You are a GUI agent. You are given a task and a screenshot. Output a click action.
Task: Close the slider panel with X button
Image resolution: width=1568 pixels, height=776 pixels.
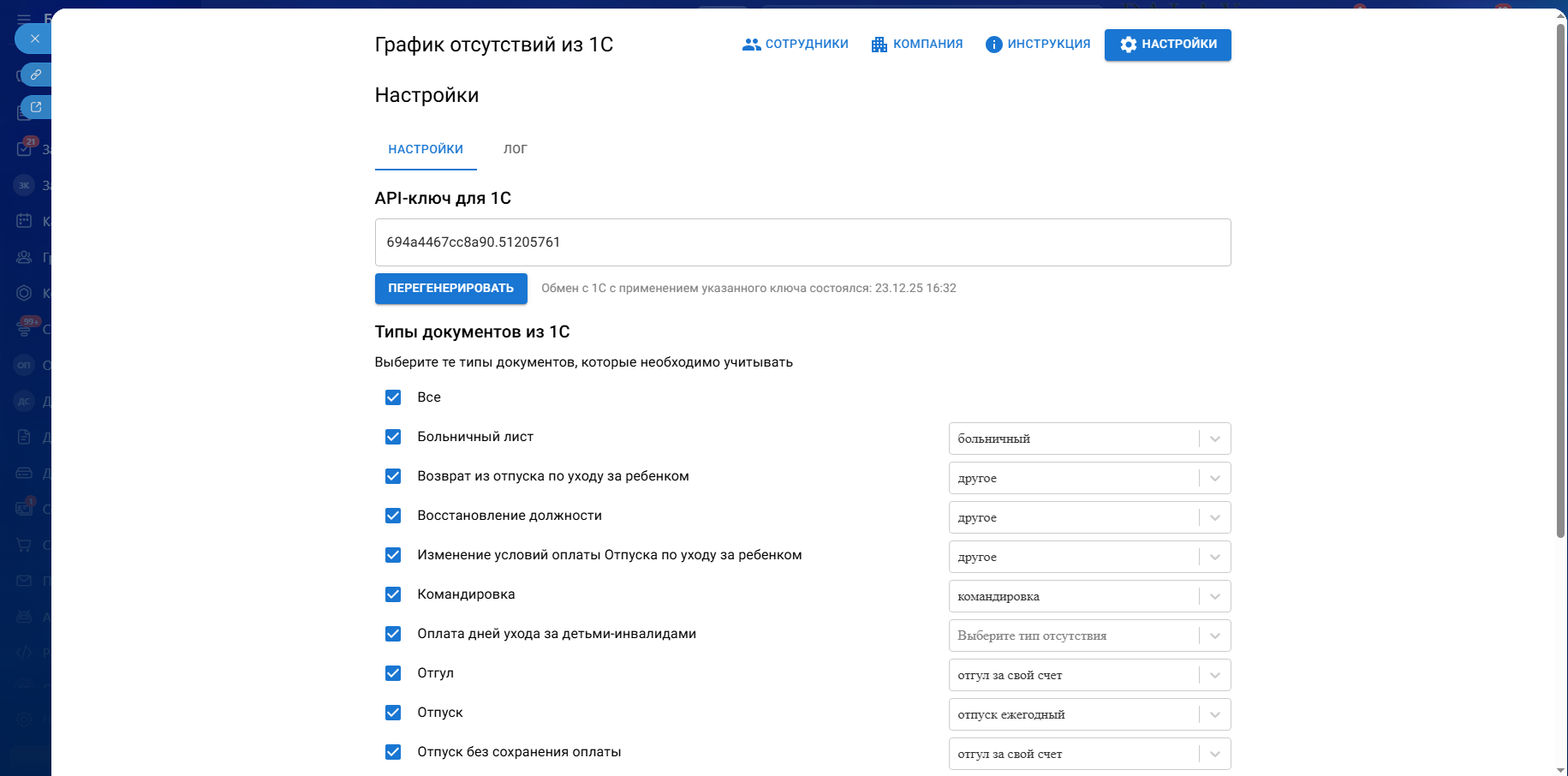point(34,39)
